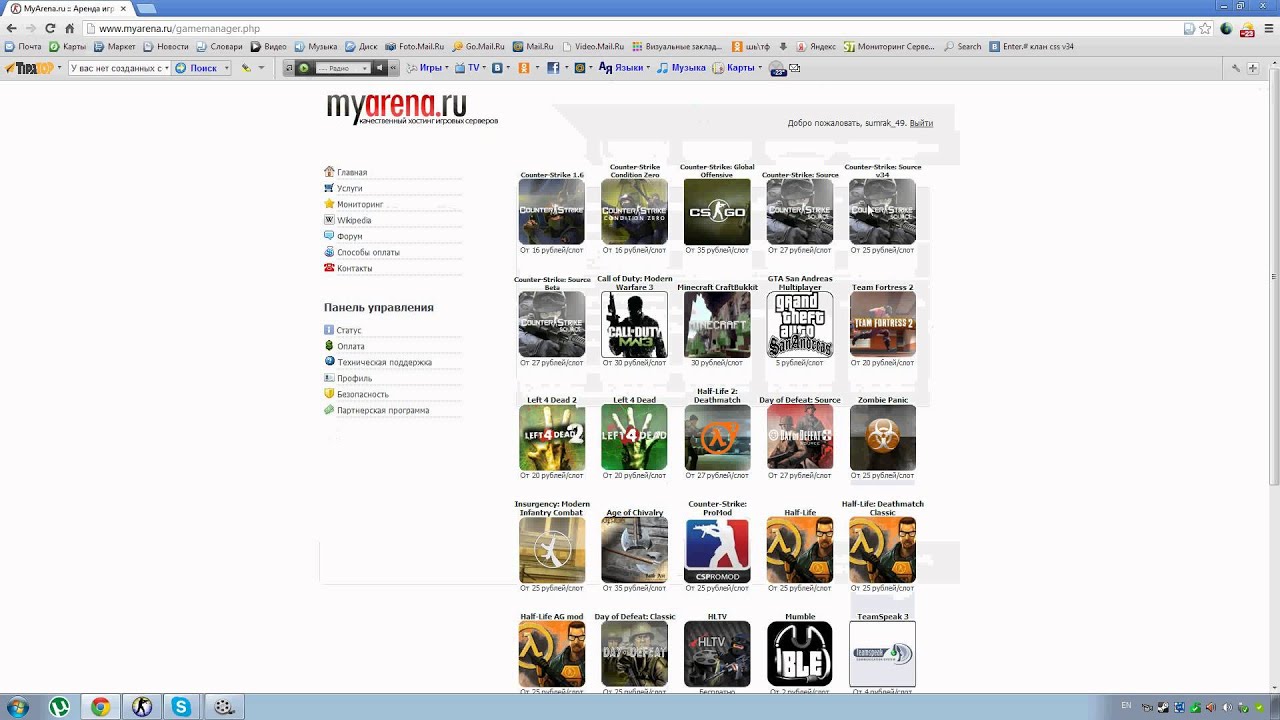The width and height of the screenshot is (1280, 720).
Task: Open Мониторинг in the site menu
Action: tap(360, 204)
